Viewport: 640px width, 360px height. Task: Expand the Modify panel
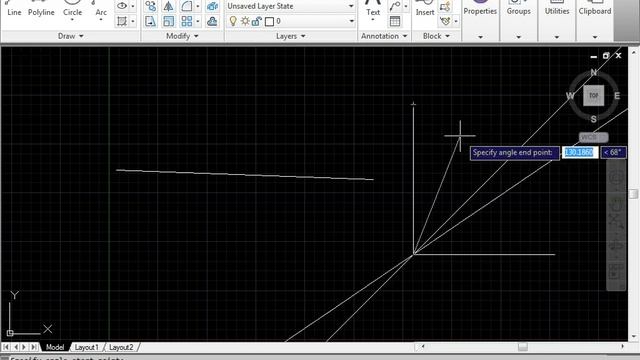[182, 36]
